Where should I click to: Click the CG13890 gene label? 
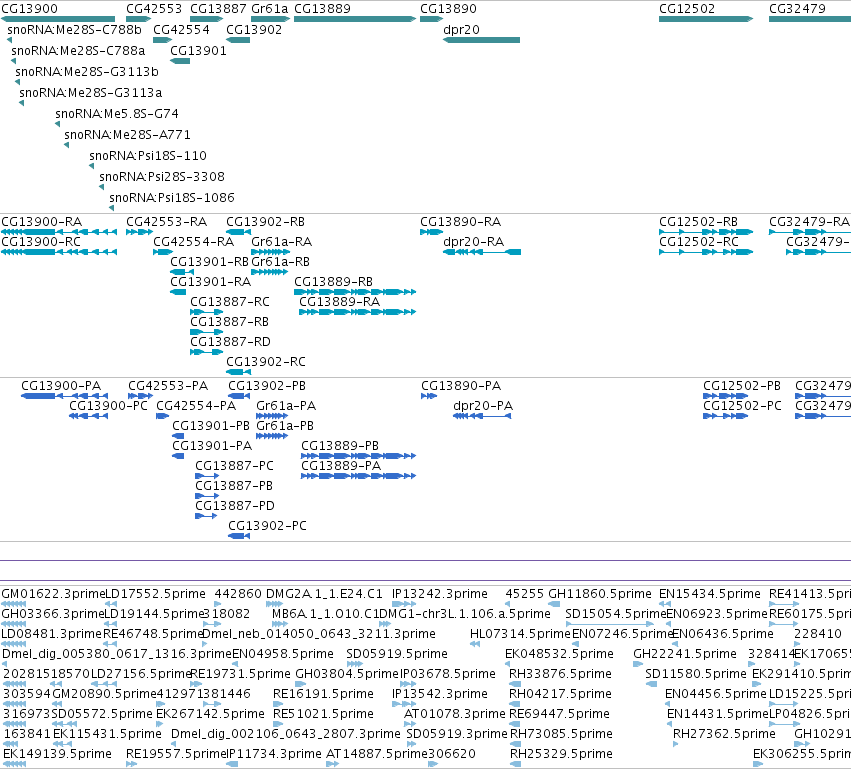point(448,9)
